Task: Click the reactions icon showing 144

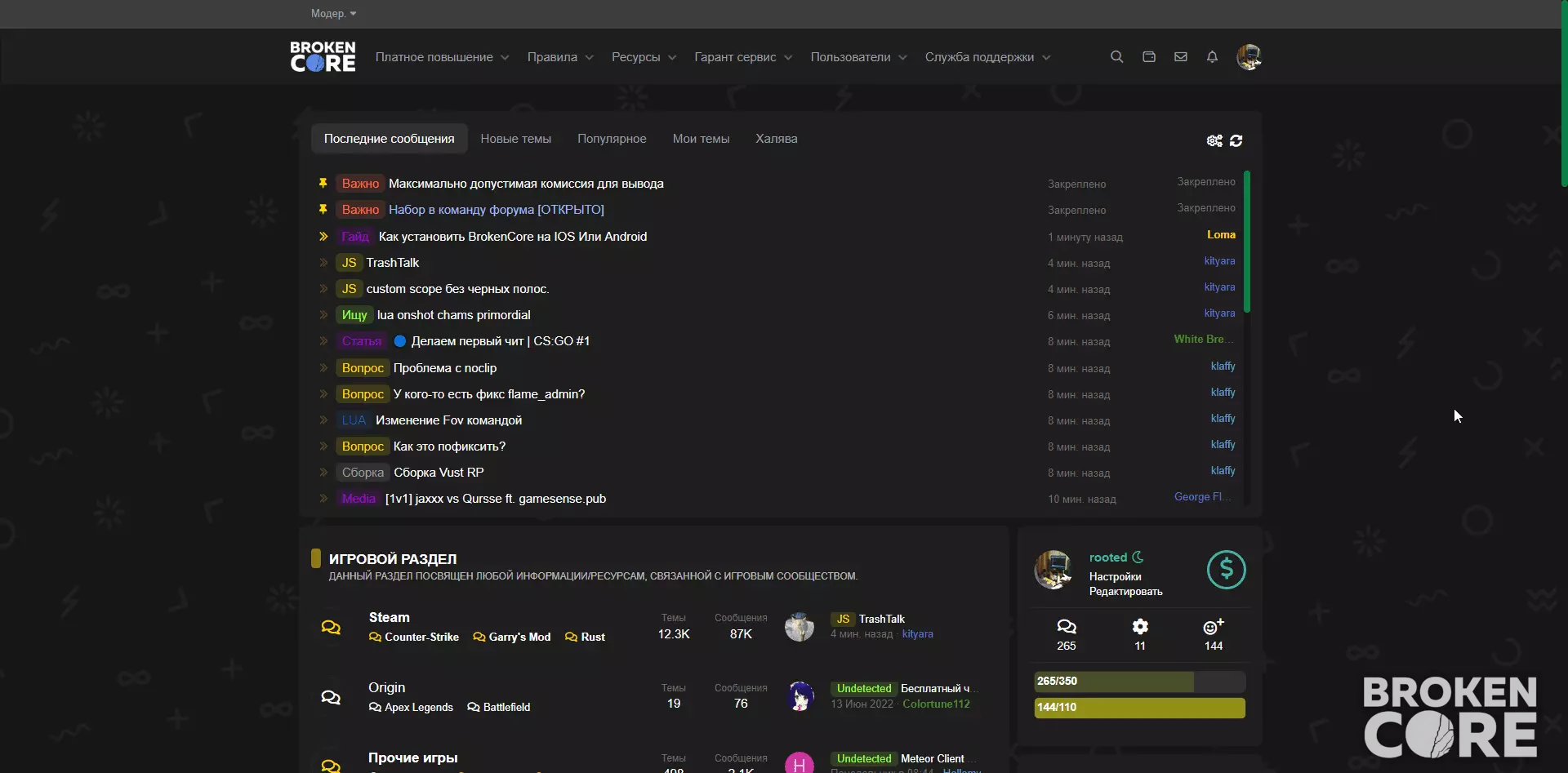Action: click(x=1214, y=627)
